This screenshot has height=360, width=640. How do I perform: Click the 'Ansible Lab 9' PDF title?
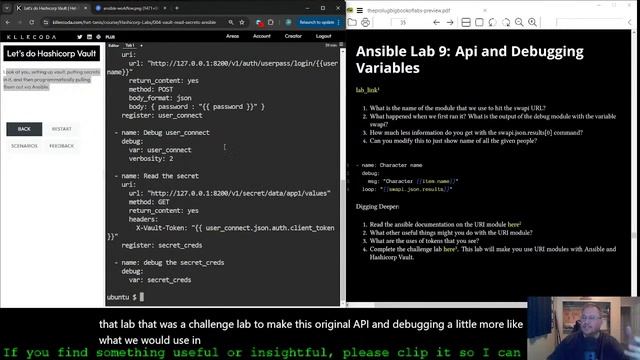470,60
